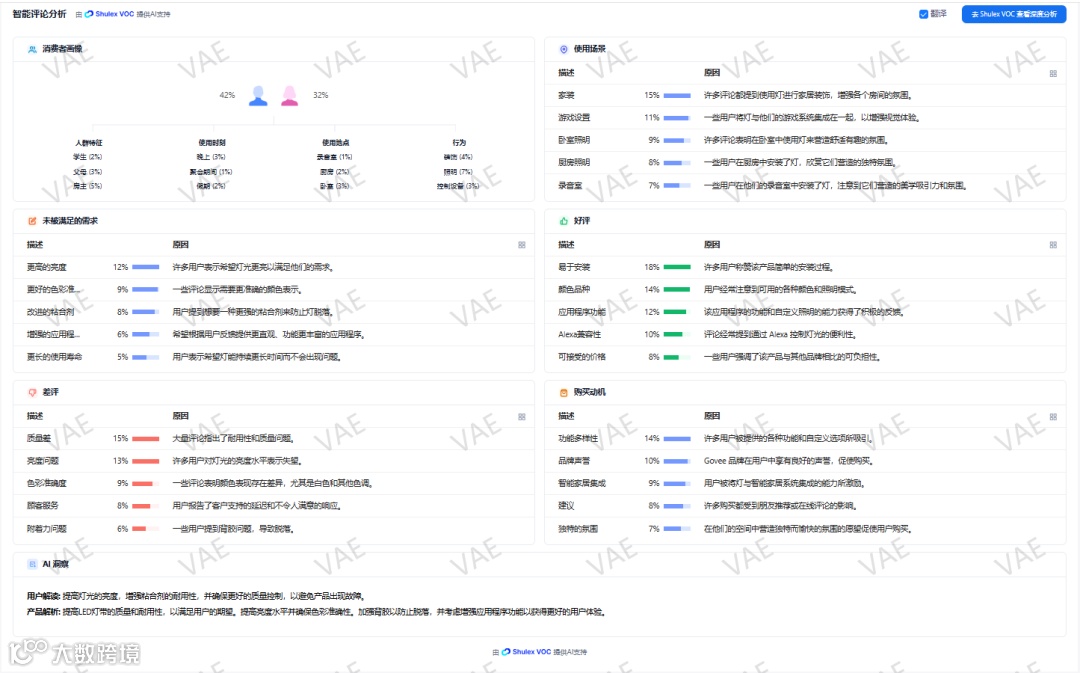Image resolution: width=1080 pixels, height=673 pixels.
Task: Select the 独特的氛围 row in 购买动机
Action: pos(805,529)
